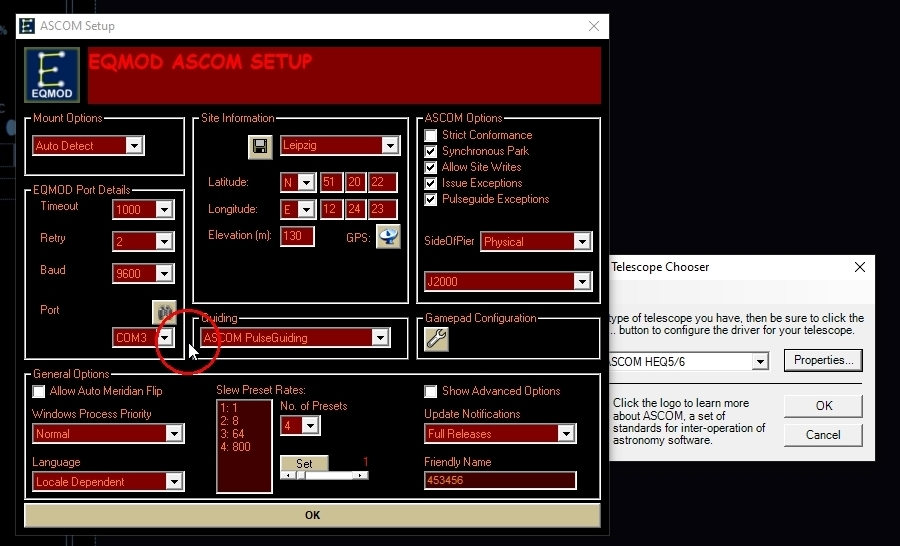Toggle Strict Conformance checkbox

[x=430, y=135]
